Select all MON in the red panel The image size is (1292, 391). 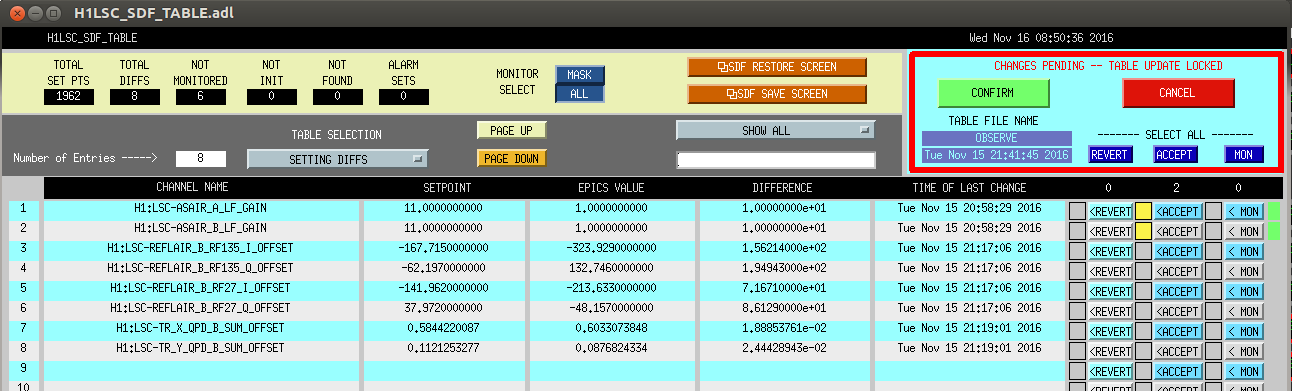1244,155
